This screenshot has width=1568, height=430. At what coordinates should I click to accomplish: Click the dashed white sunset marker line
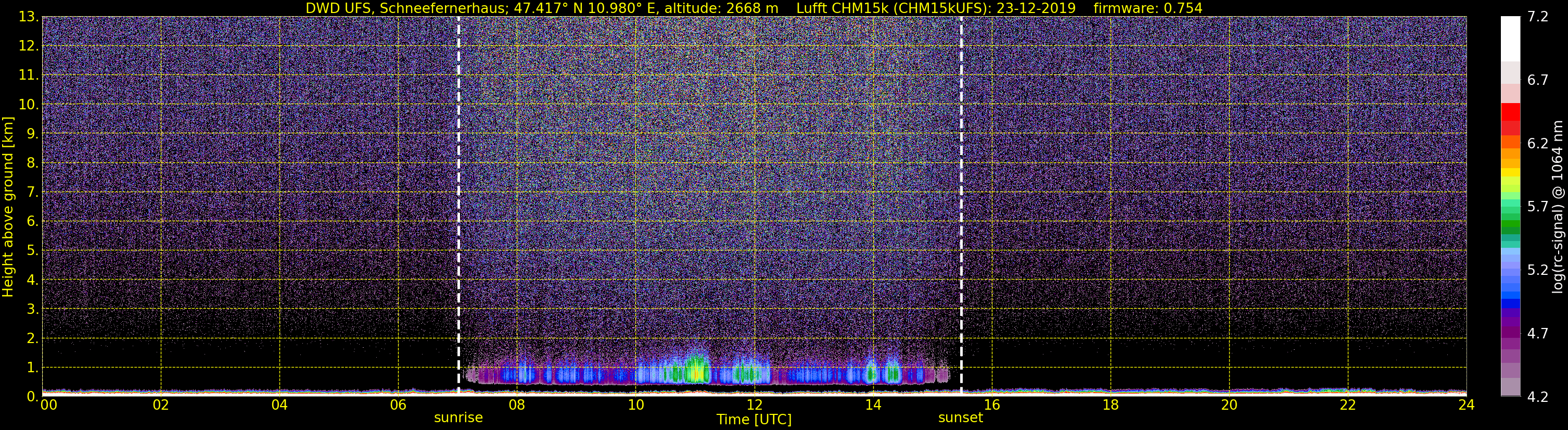click(961, 206)
